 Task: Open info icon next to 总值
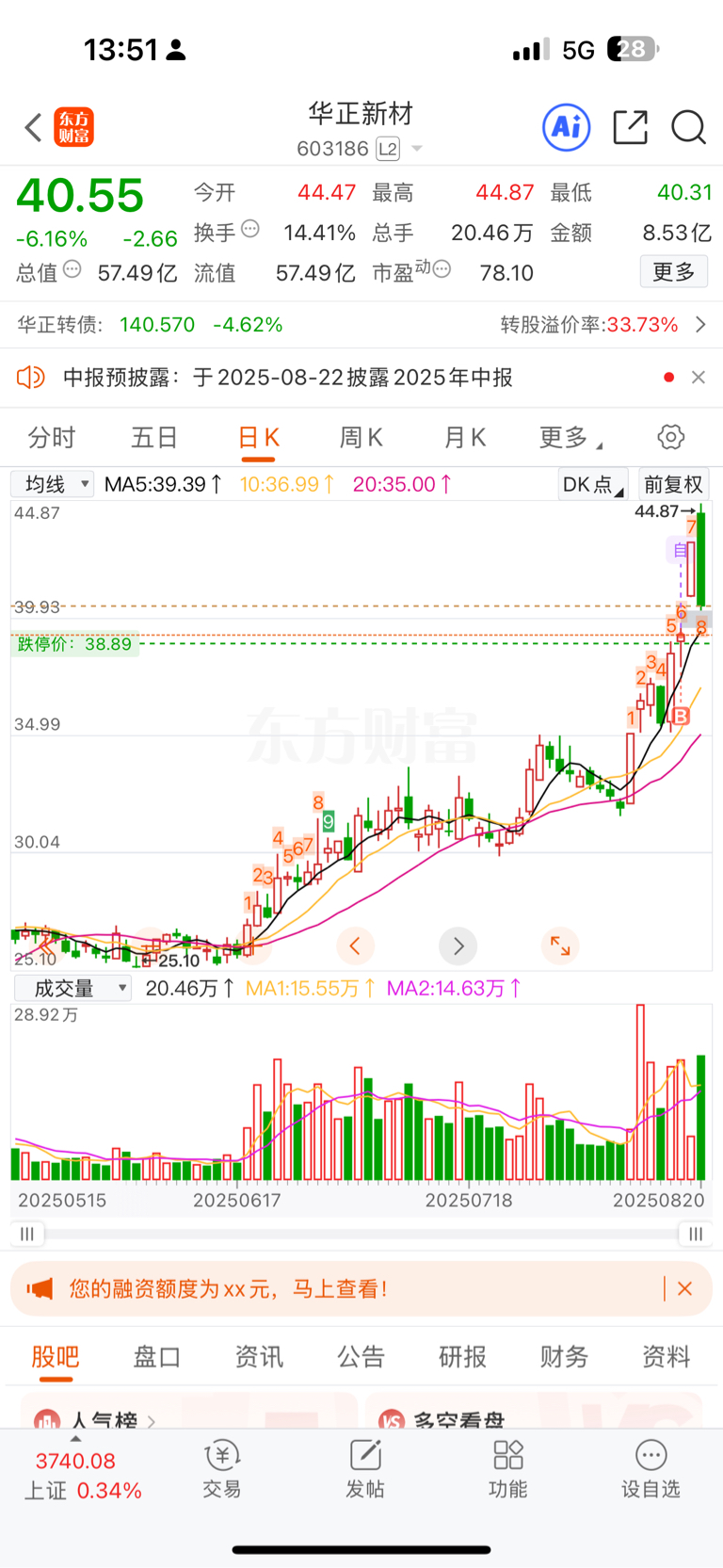[x=72, y=269]
